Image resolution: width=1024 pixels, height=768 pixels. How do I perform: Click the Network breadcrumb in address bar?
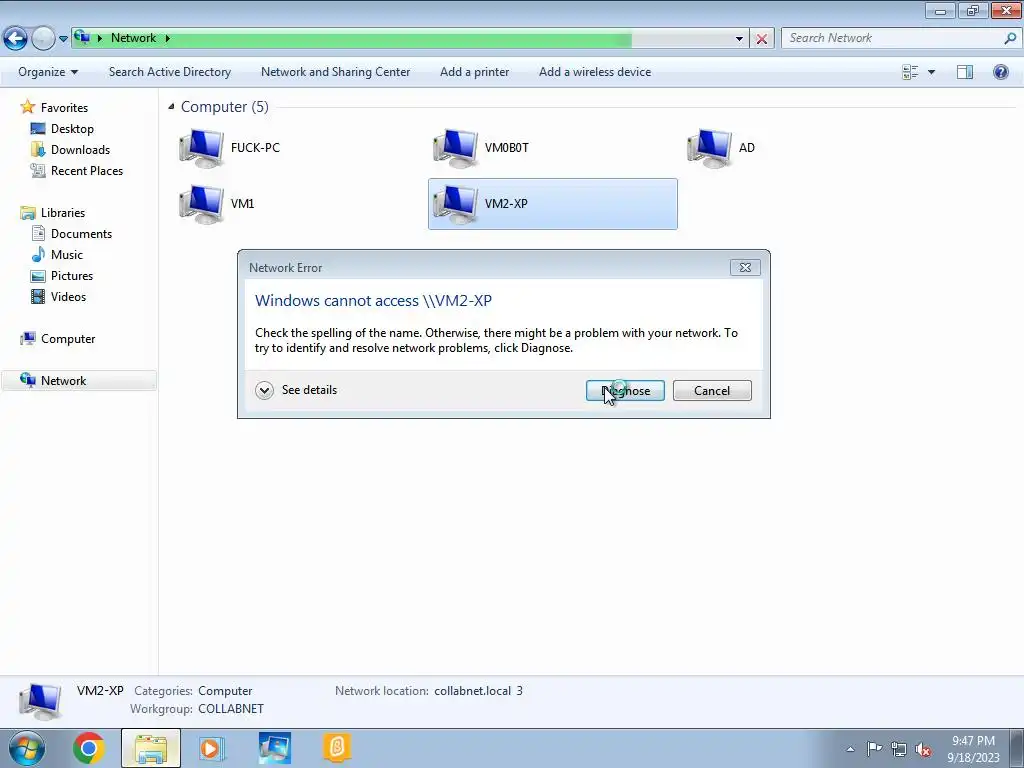click(133, 38)
